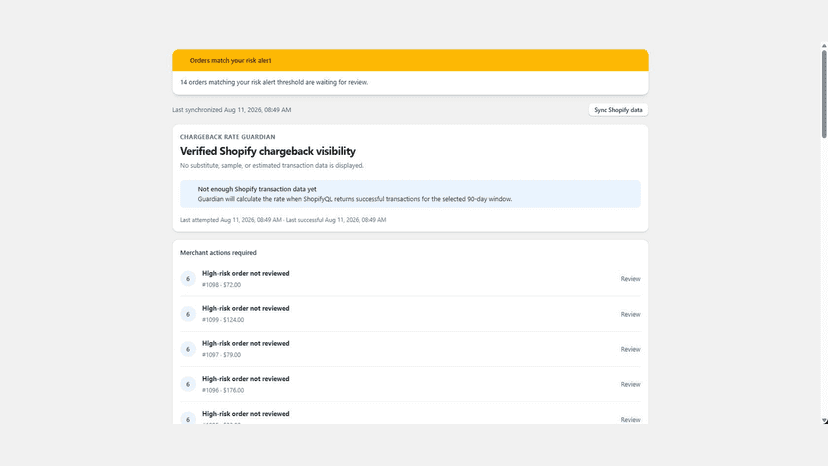The width and height of the screenshot is (828, 466).
Task: Click the scrollbar down arrow
Action: coord(824,421)
